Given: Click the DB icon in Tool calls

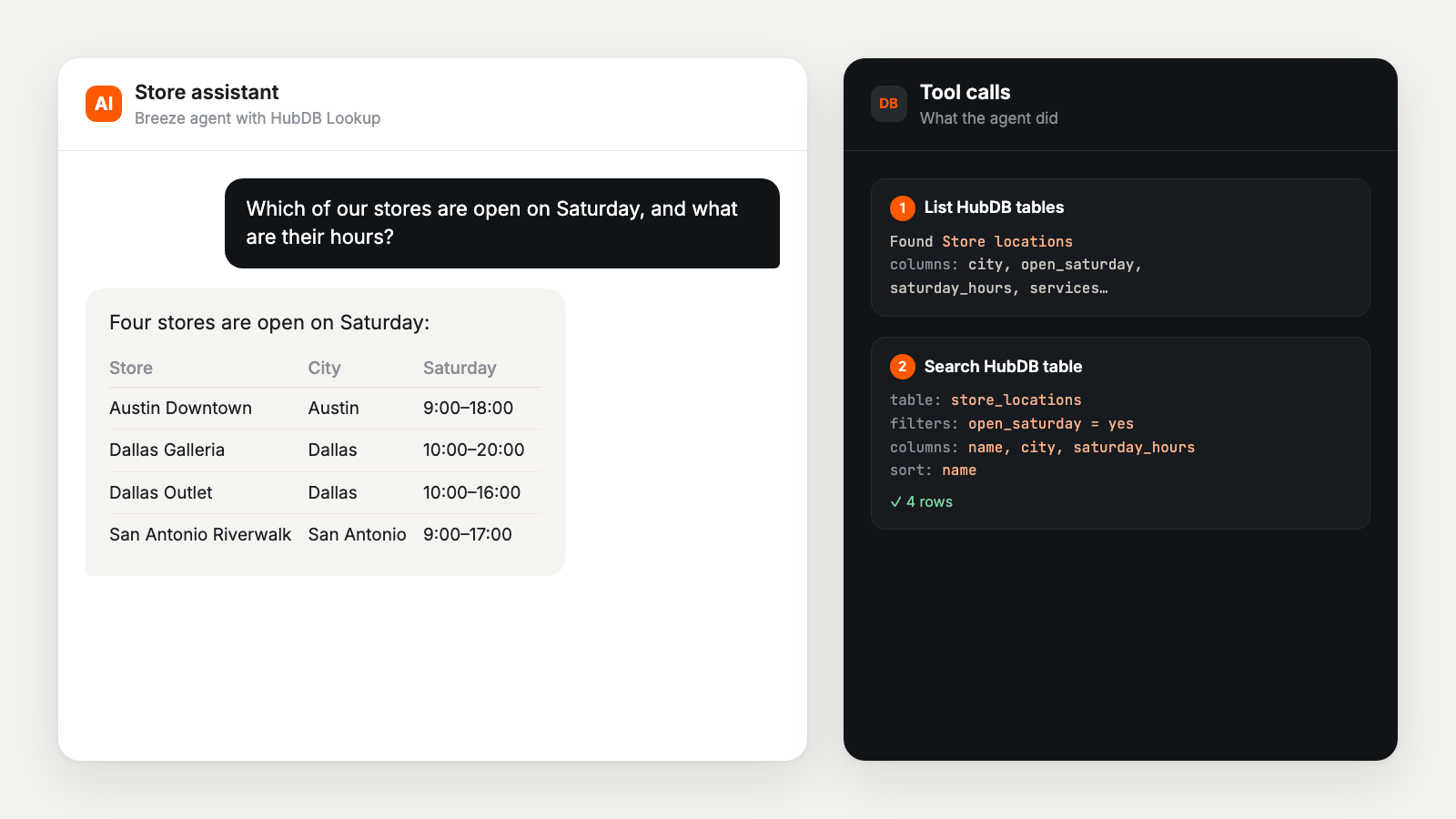Looking at the screenshot, I should [x=889, y=104].
